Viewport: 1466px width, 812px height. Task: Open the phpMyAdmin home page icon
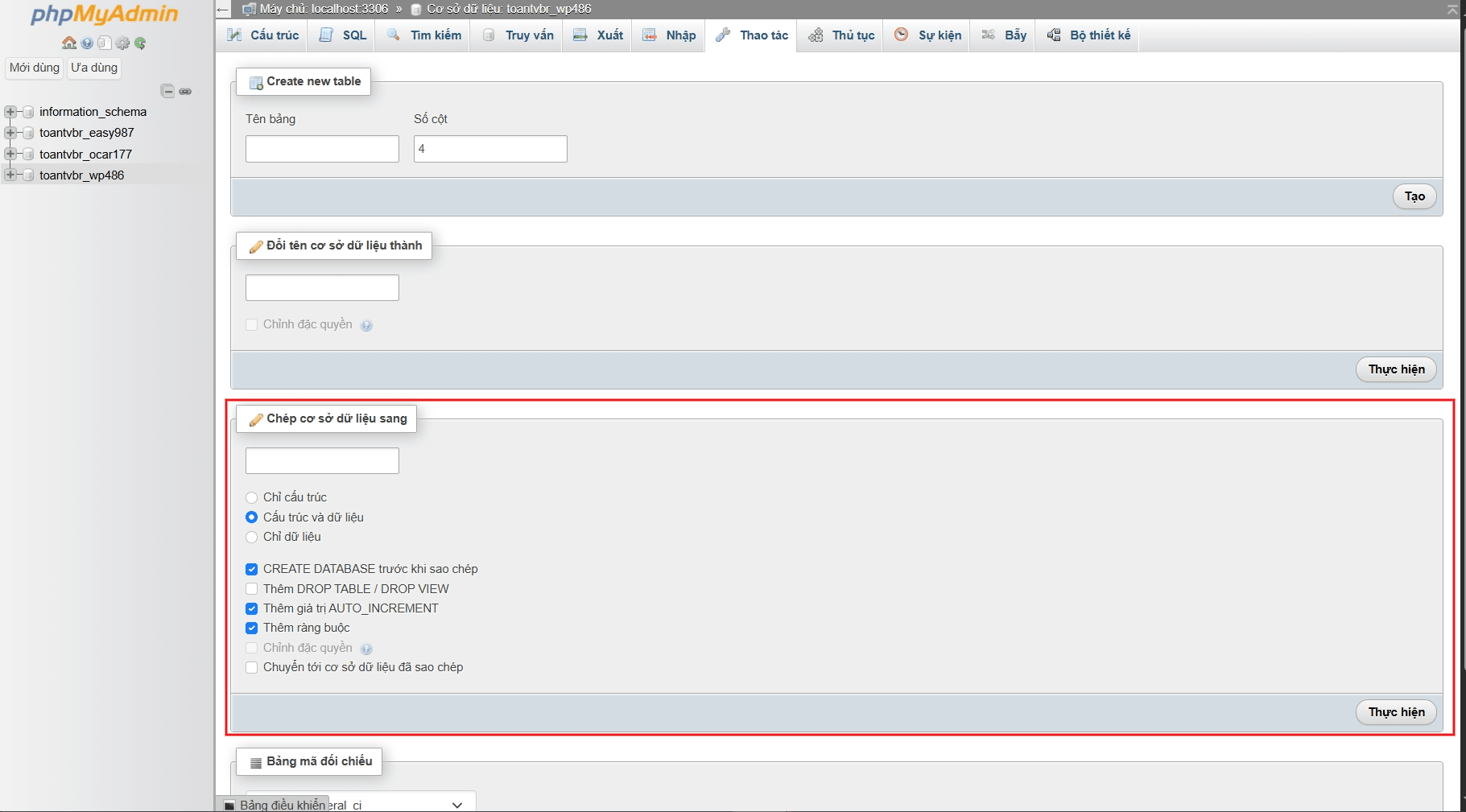(69, 43)
